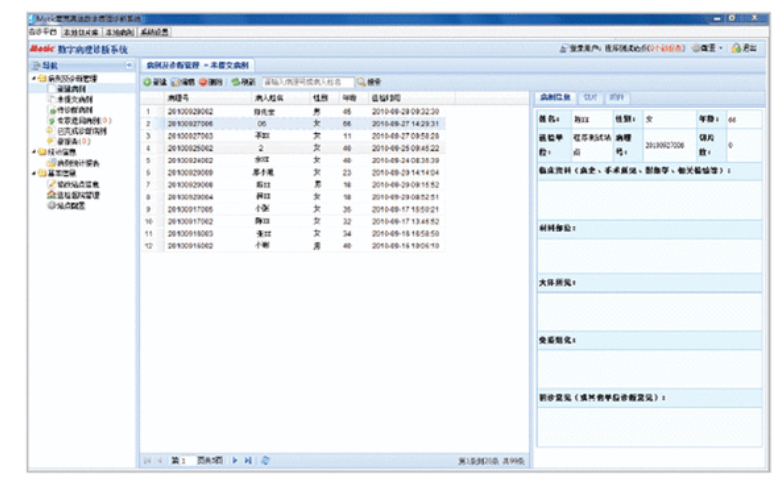Collapse the third folder in navigation tree
The width and height of the screenshot is (776, 485).
pyautogui.click(x=34, y=174)
